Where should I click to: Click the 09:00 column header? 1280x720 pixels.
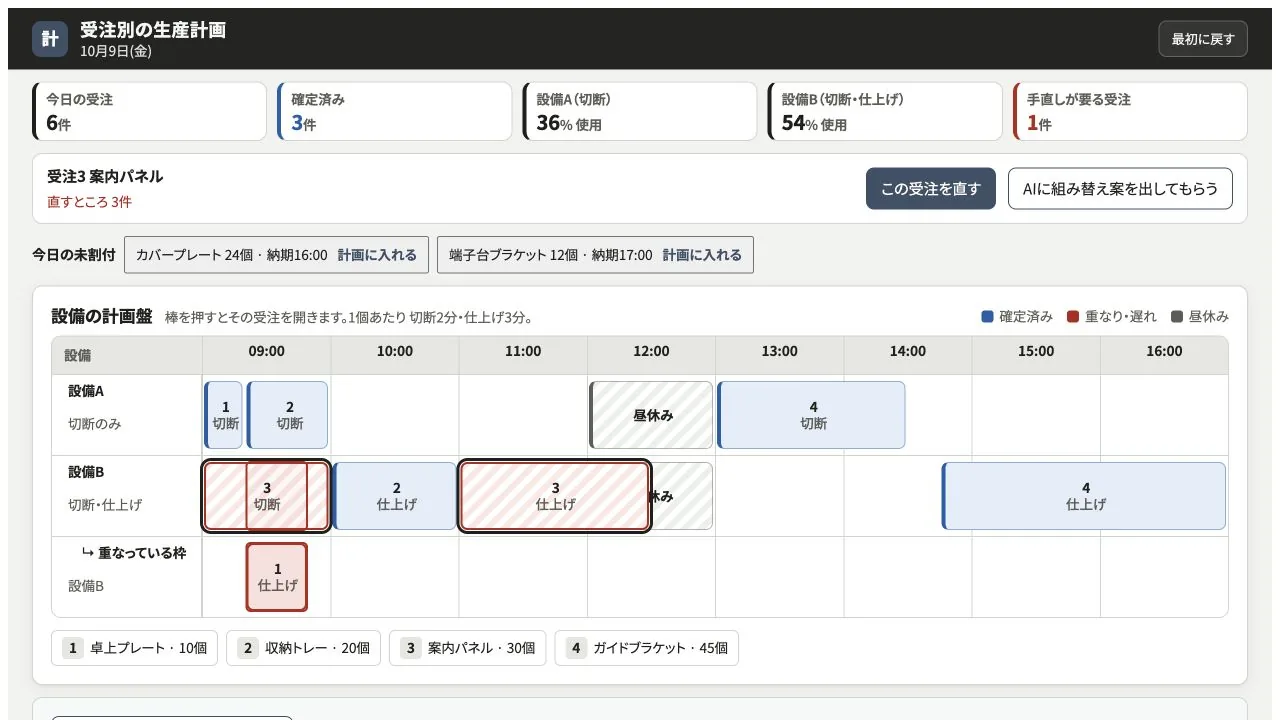(266, 351)
